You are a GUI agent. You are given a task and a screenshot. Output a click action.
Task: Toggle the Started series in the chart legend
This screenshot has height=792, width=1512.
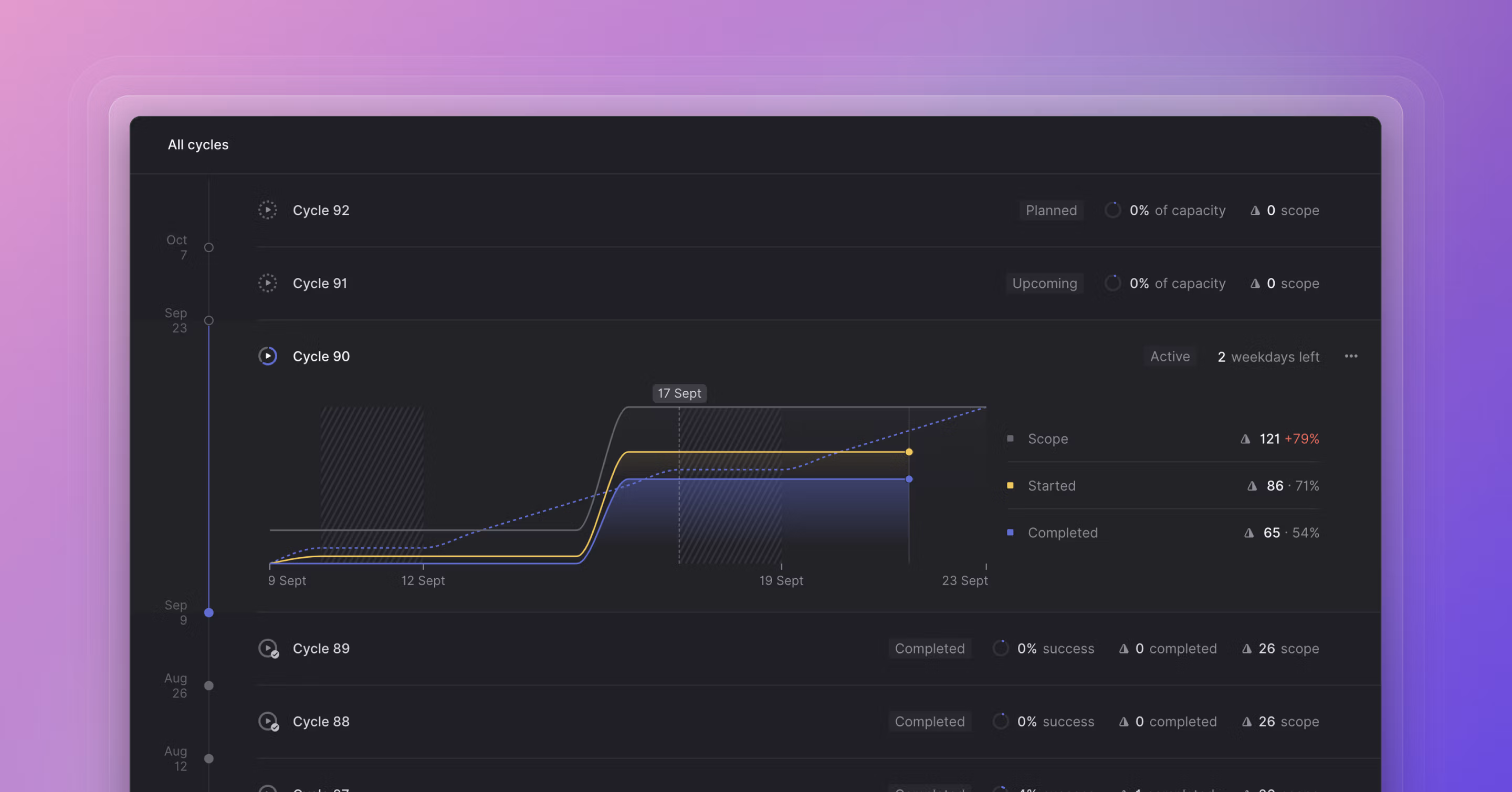pyautogui.click(x=1051, y=485)
